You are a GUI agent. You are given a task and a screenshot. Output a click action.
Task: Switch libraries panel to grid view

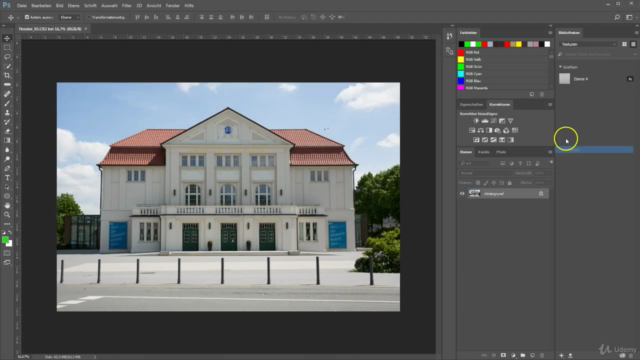pos(624,44)
